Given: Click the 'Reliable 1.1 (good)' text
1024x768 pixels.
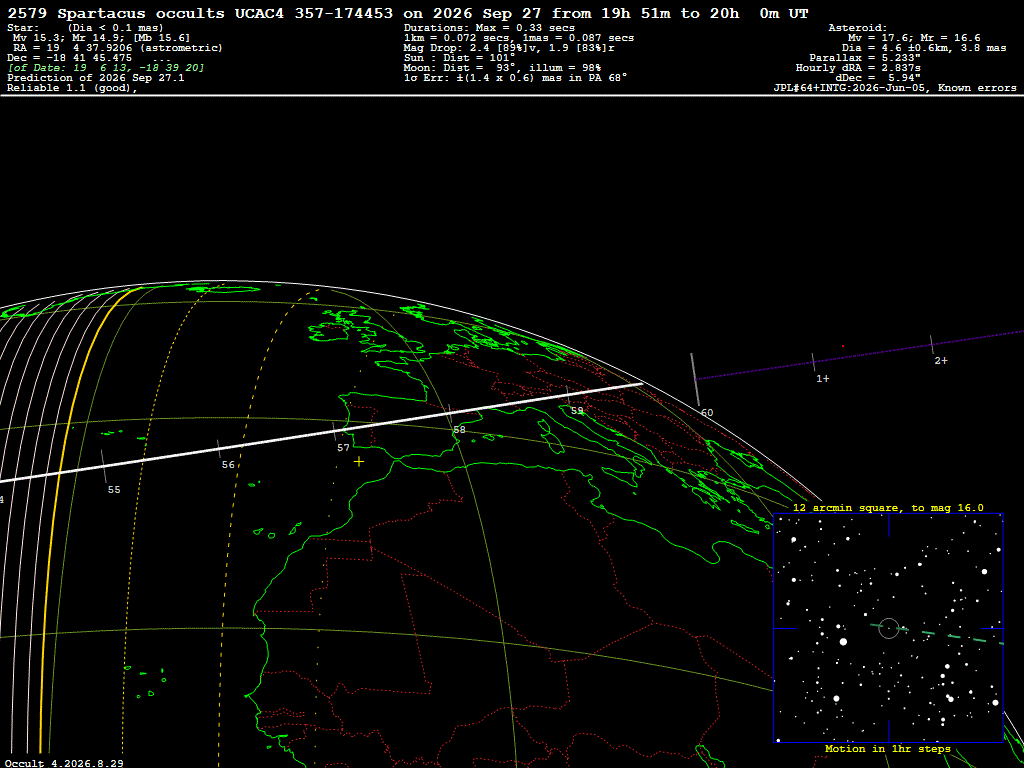Looking at the screenshot, I should tap(72, 88).
